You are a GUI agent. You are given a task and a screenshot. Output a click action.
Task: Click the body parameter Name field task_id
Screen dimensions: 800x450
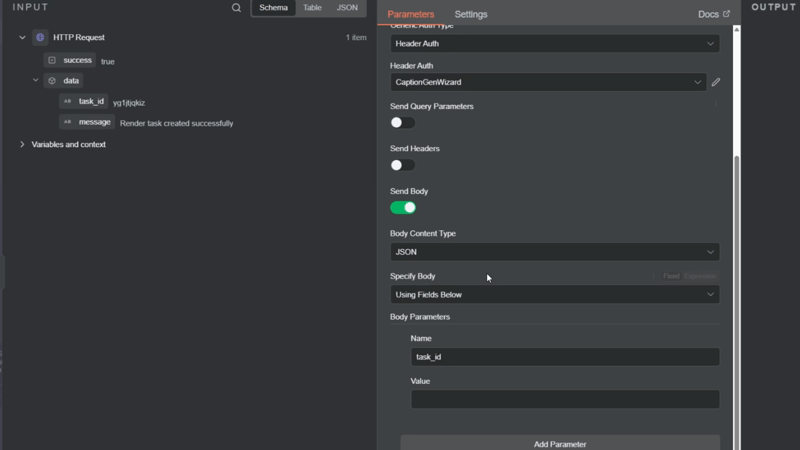(565, 357)
